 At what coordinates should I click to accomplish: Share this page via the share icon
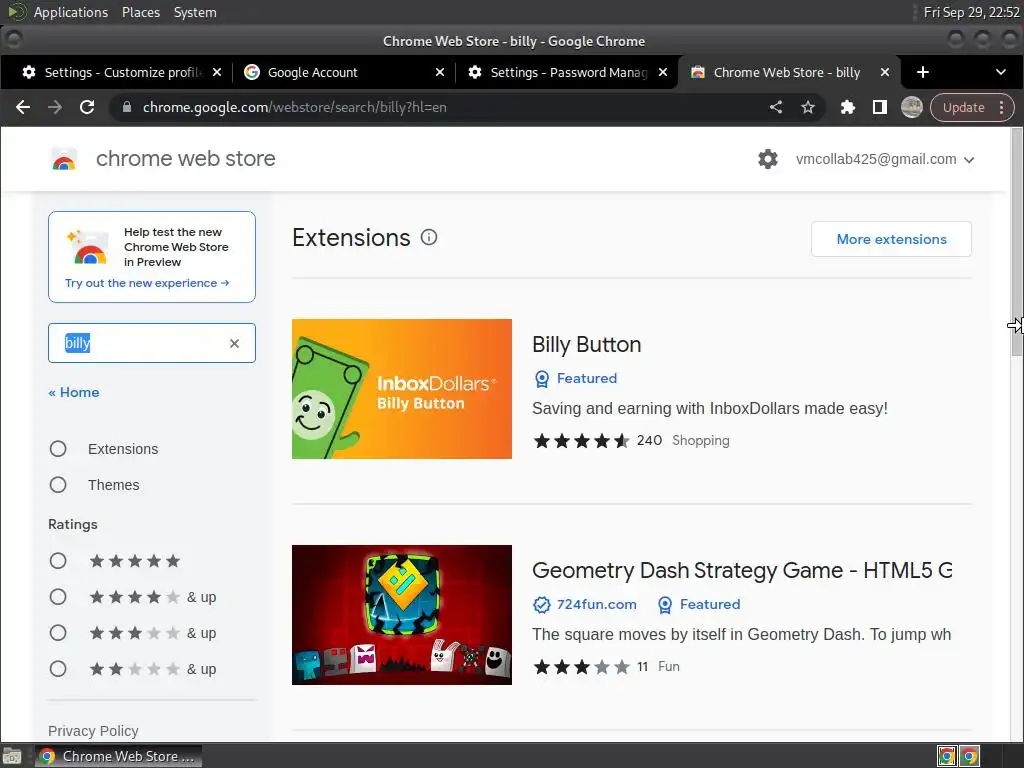[x=776, y=107]
